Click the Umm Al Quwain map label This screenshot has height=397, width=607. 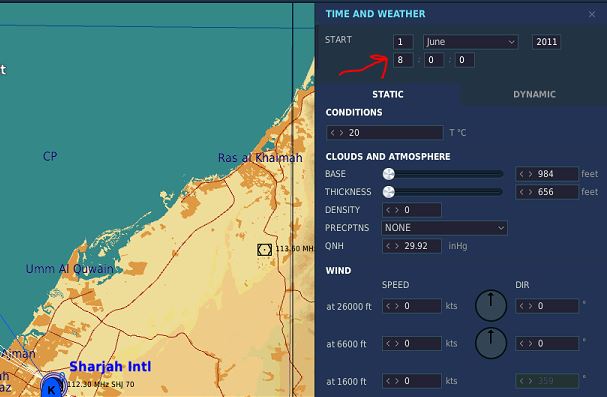pyautogui.click(x=70, y=269)
